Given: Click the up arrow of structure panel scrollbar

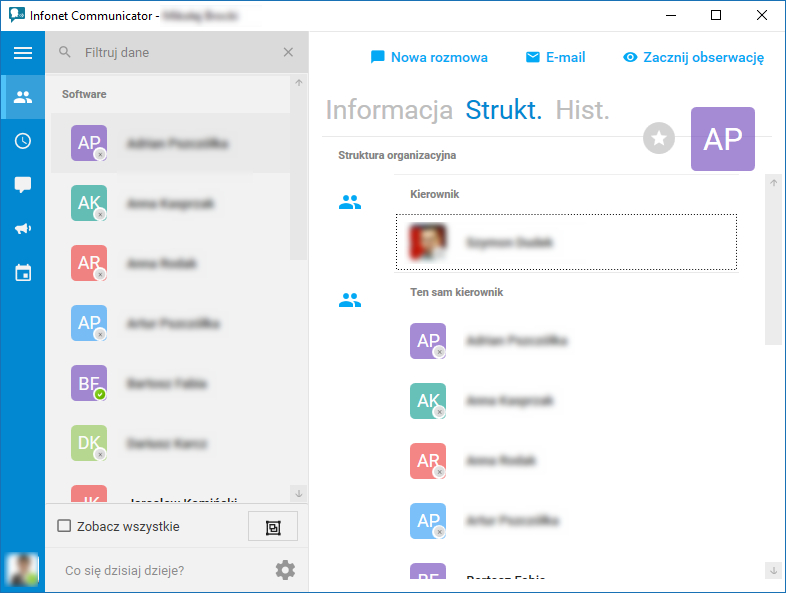Looking at the screenshot, I should pos(773,183).
